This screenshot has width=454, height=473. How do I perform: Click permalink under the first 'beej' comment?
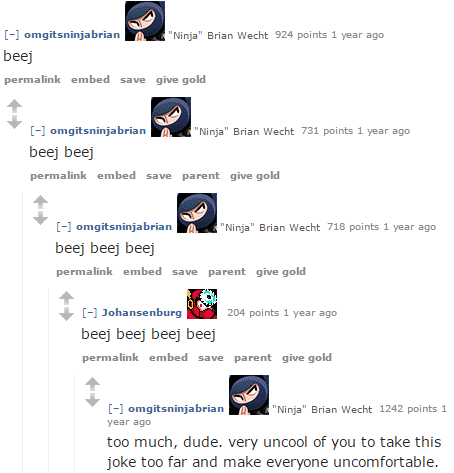pos(32,80)
